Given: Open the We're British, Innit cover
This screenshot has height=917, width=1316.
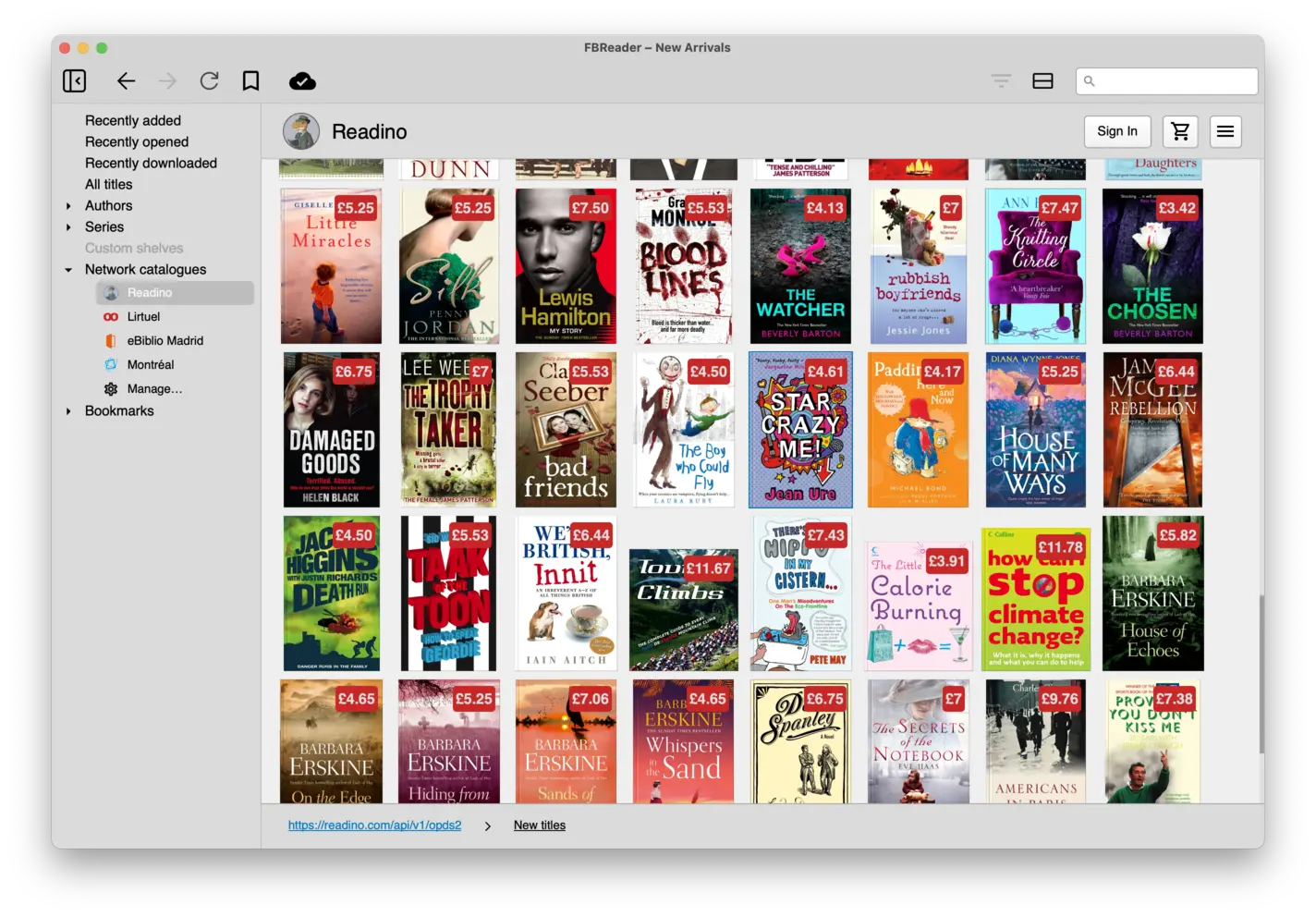Looking at the screenshot, I should point(566,593).
